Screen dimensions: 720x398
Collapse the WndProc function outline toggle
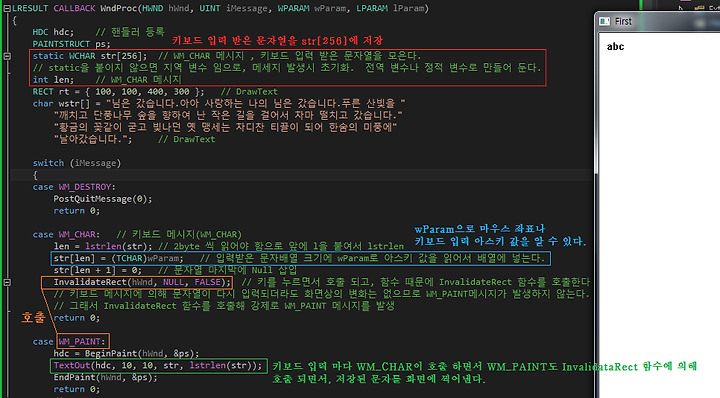point(7,8)
